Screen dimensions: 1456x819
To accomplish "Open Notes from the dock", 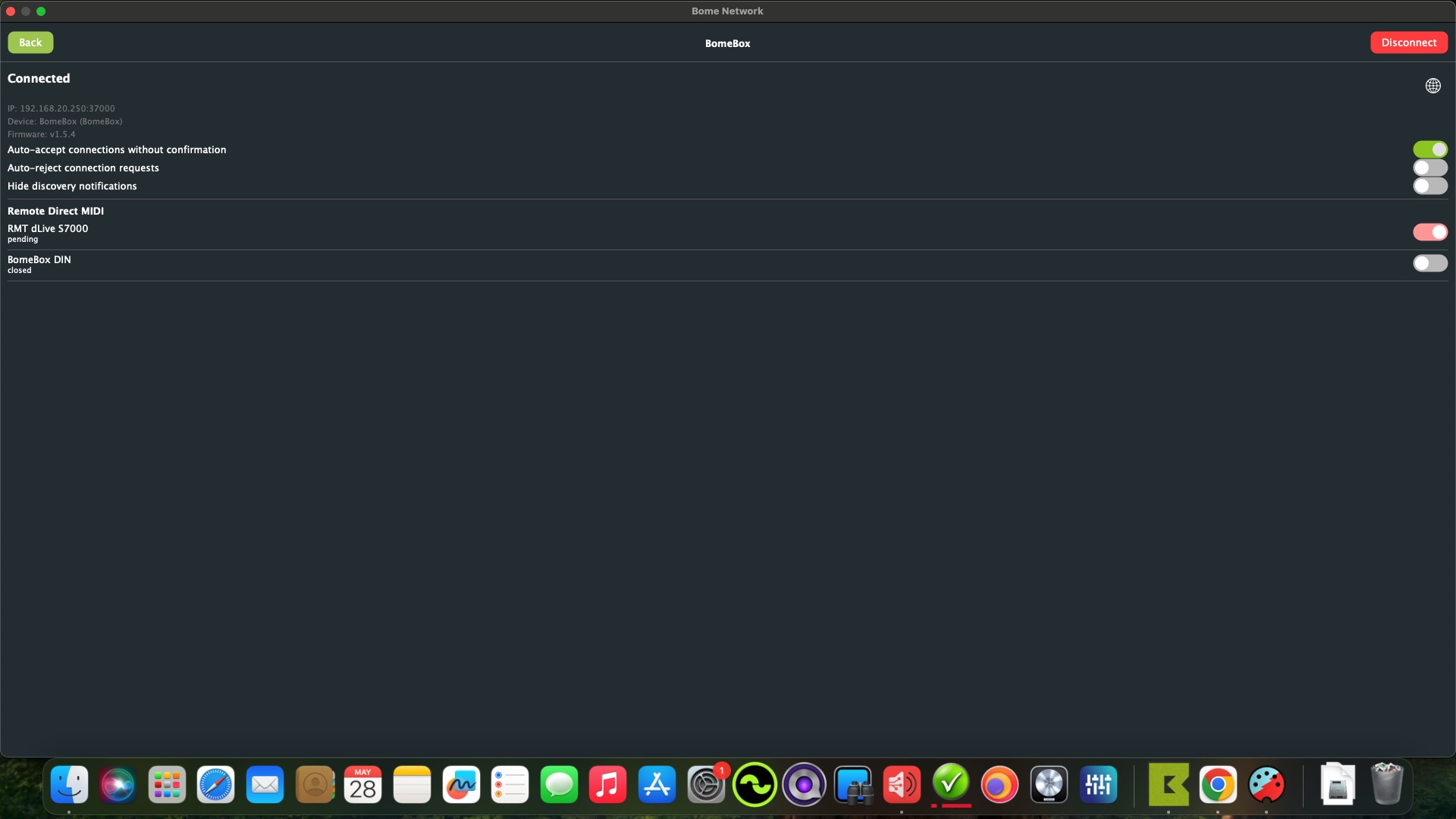I will pos(412,784).
